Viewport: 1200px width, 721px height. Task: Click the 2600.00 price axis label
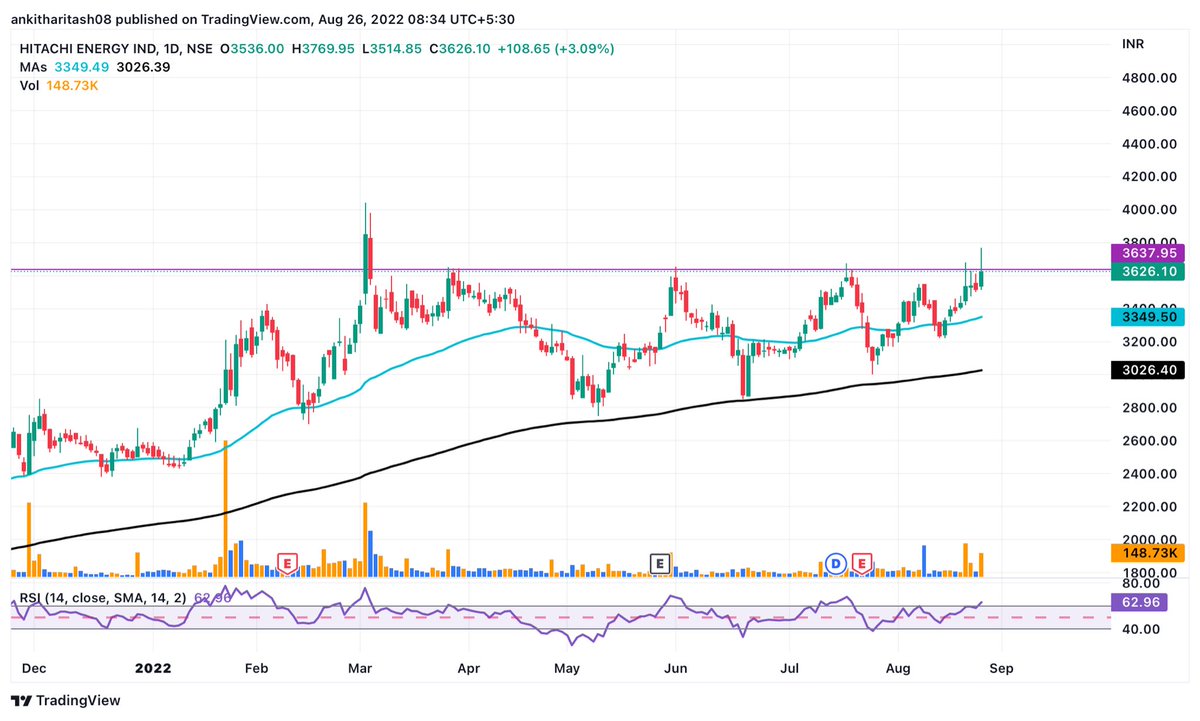[1151, 441]
